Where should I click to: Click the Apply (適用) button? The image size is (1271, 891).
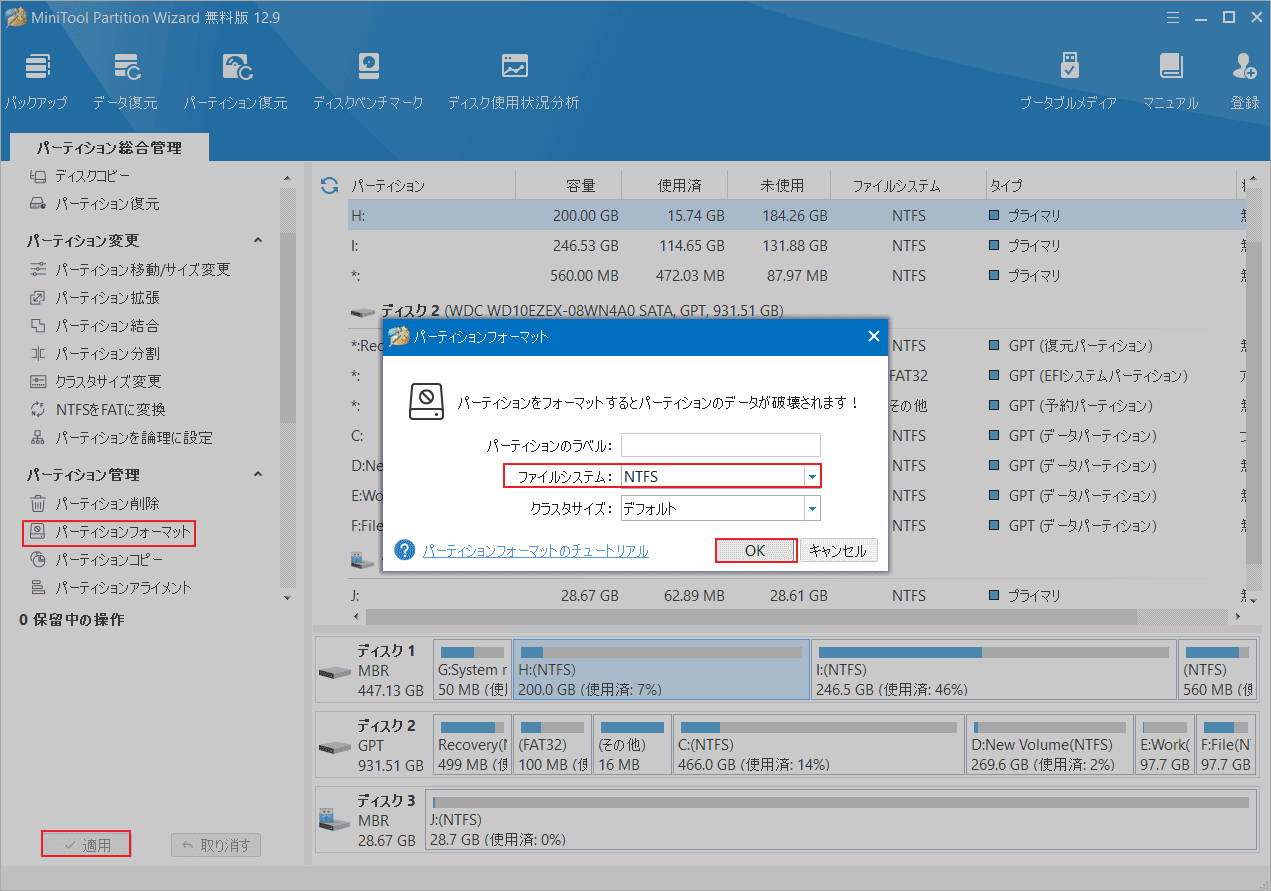86,845
